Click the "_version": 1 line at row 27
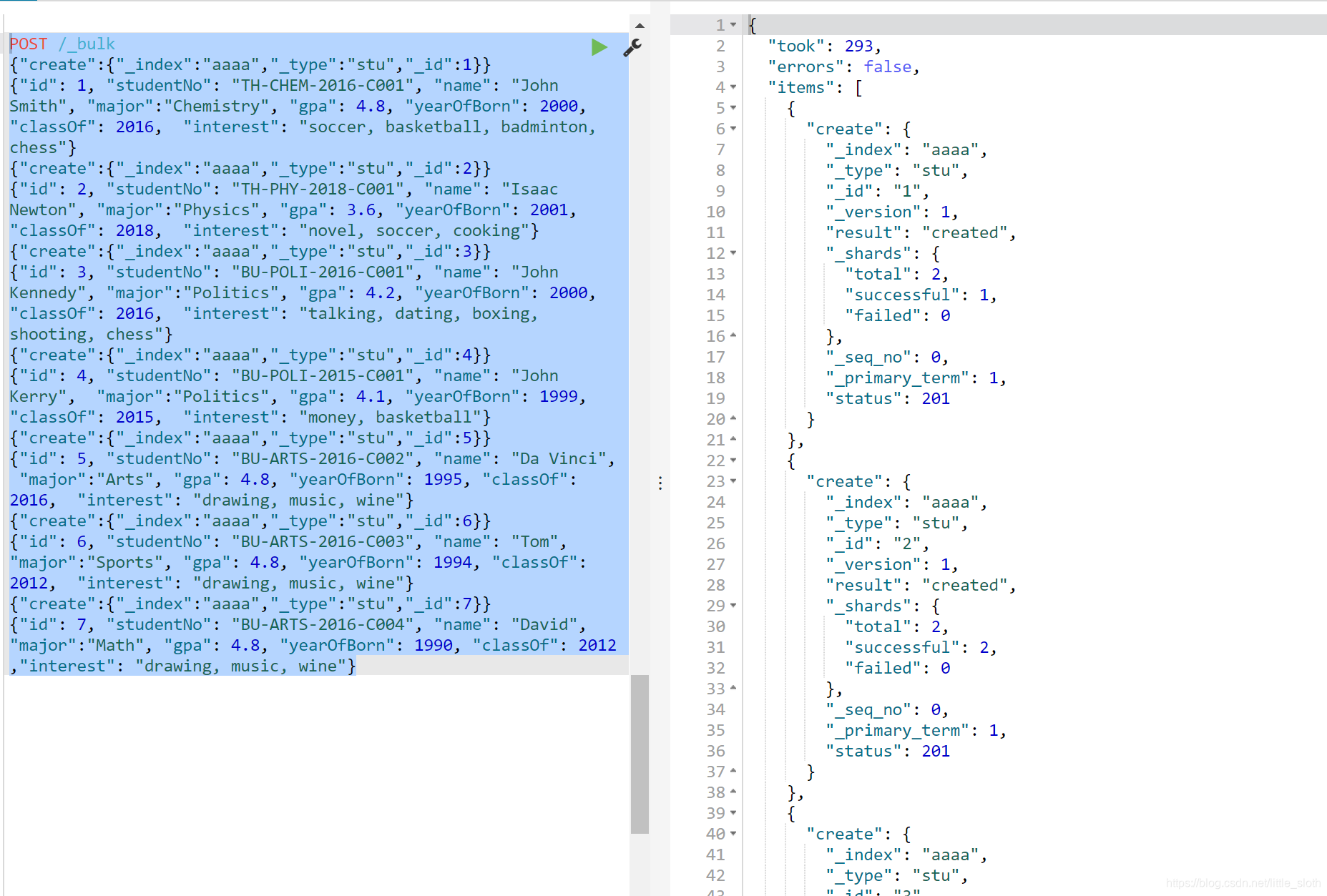Image resolution: width=1327 pixels, height=896 pixels. 892,564
